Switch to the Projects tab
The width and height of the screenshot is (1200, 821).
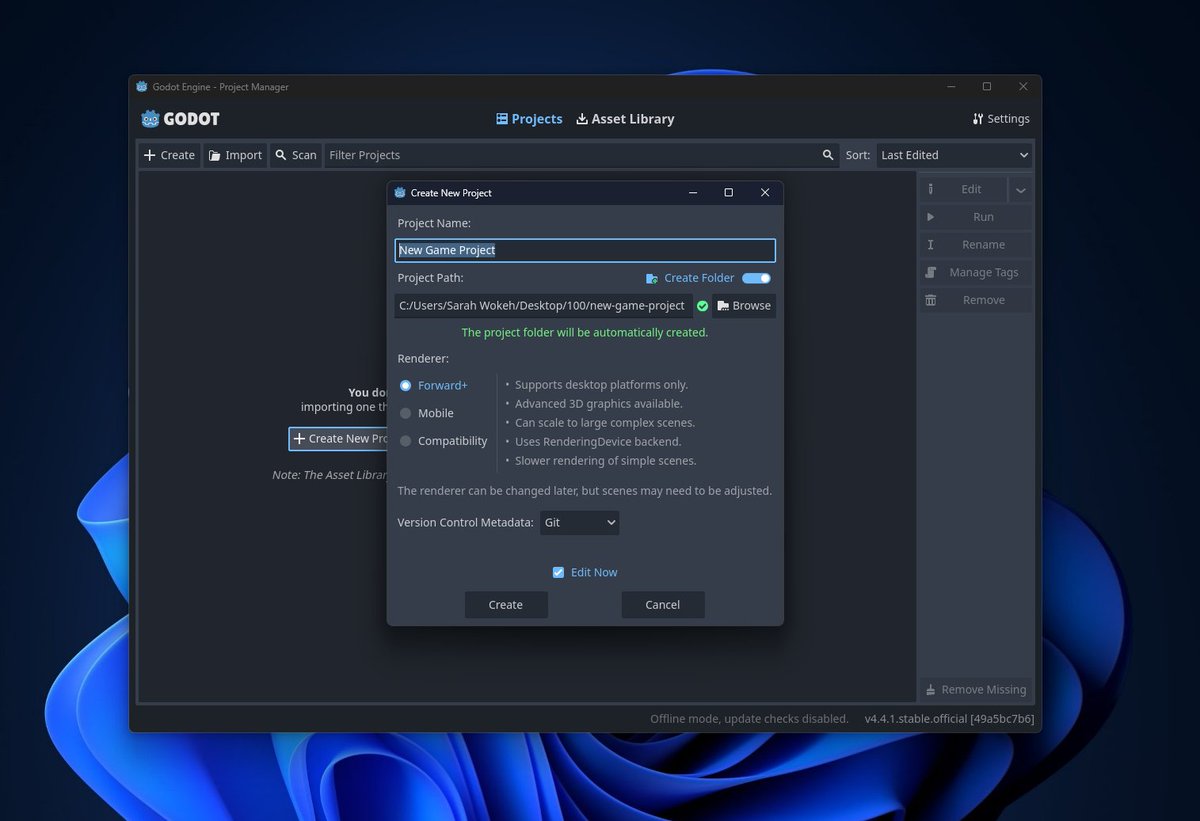pos(529,119)
